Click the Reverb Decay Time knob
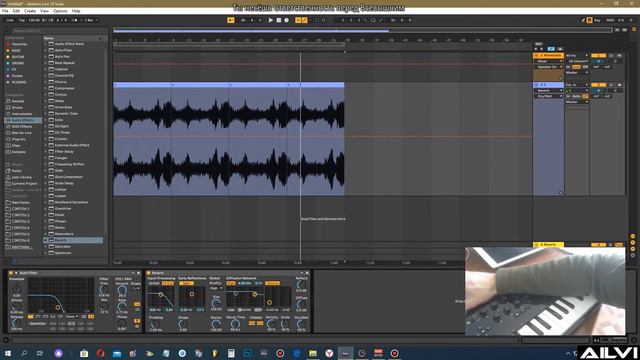This screenshot has height=360, width=640. pos(235,324)
